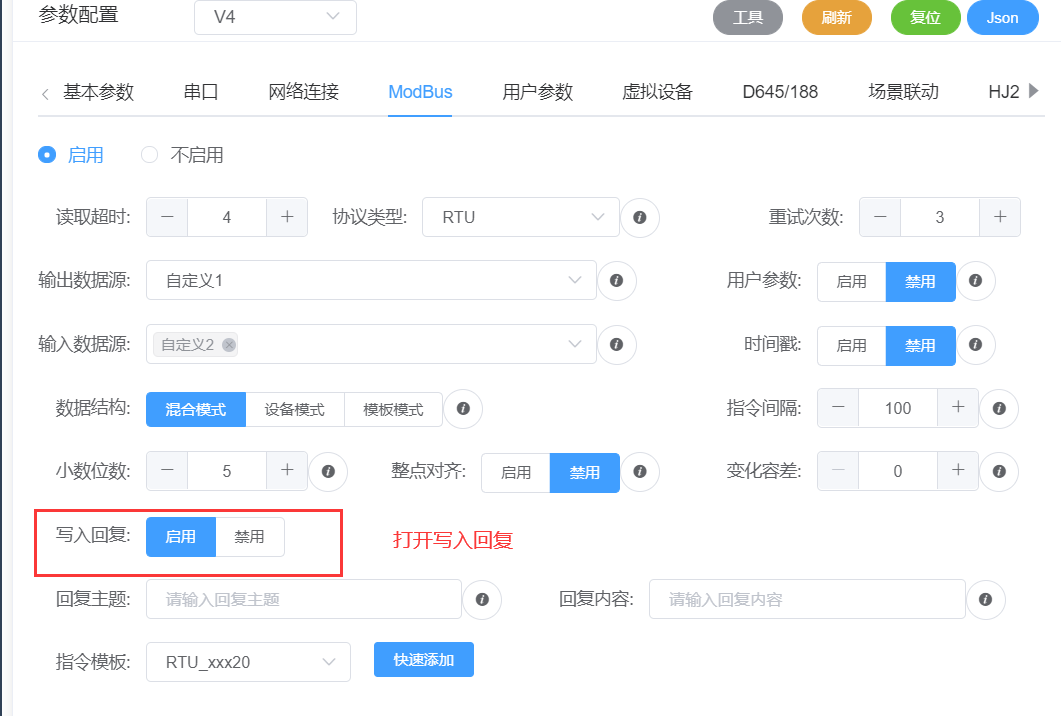The image size is (1061, 716).
Task: Click the green 复位 button
Action: tap(926, 18)
